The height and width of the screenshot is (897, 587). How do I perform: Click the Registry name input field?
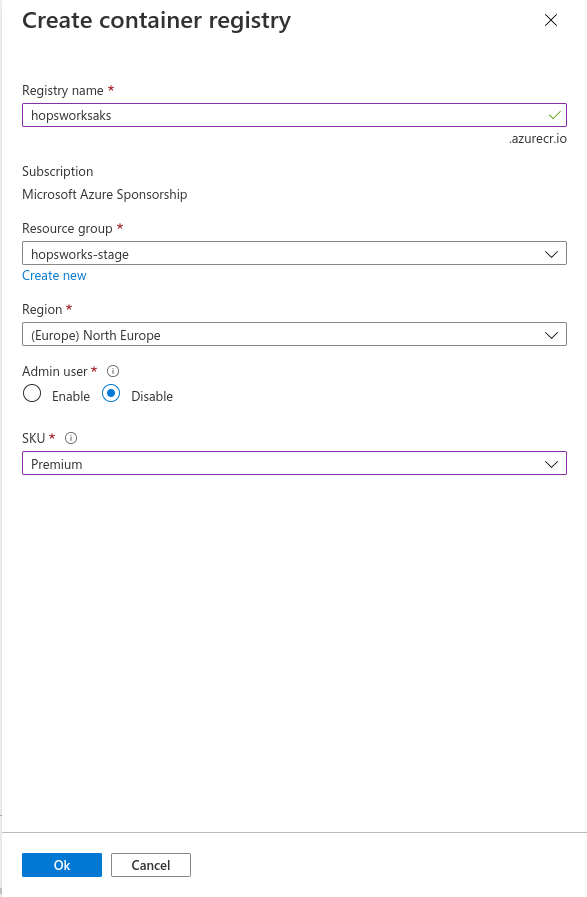tap(294, 115)
